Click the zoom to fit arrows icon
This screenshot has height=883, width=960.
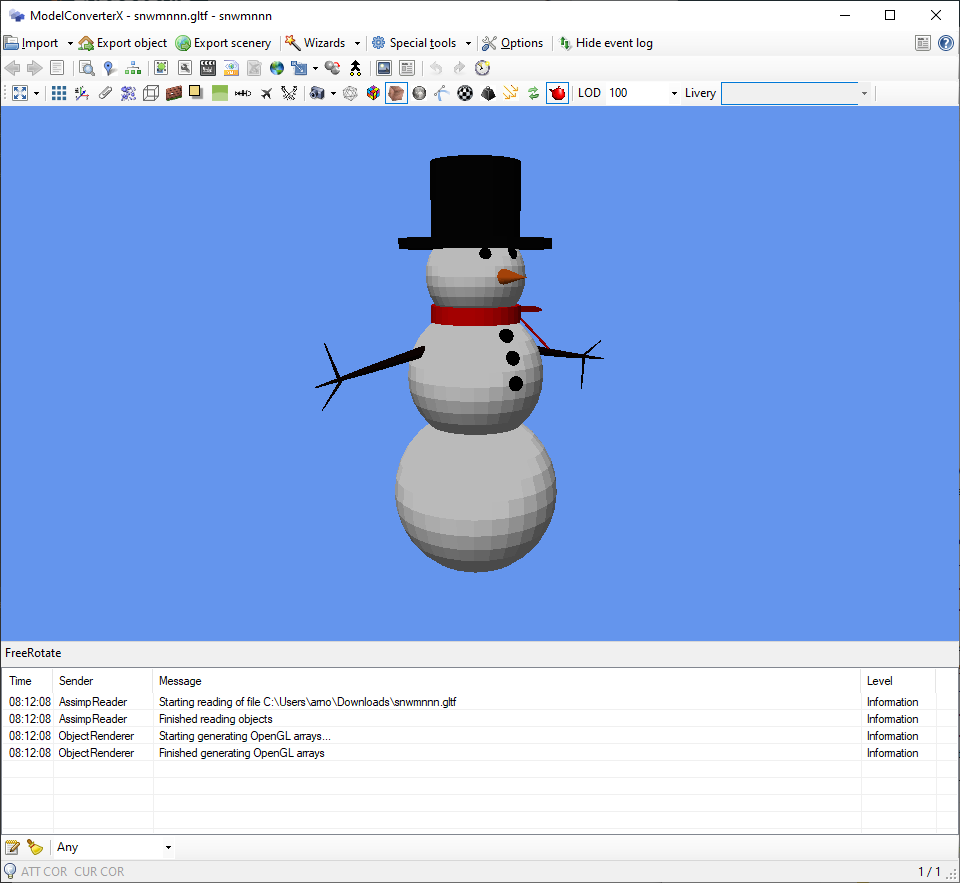pos(20,93)
